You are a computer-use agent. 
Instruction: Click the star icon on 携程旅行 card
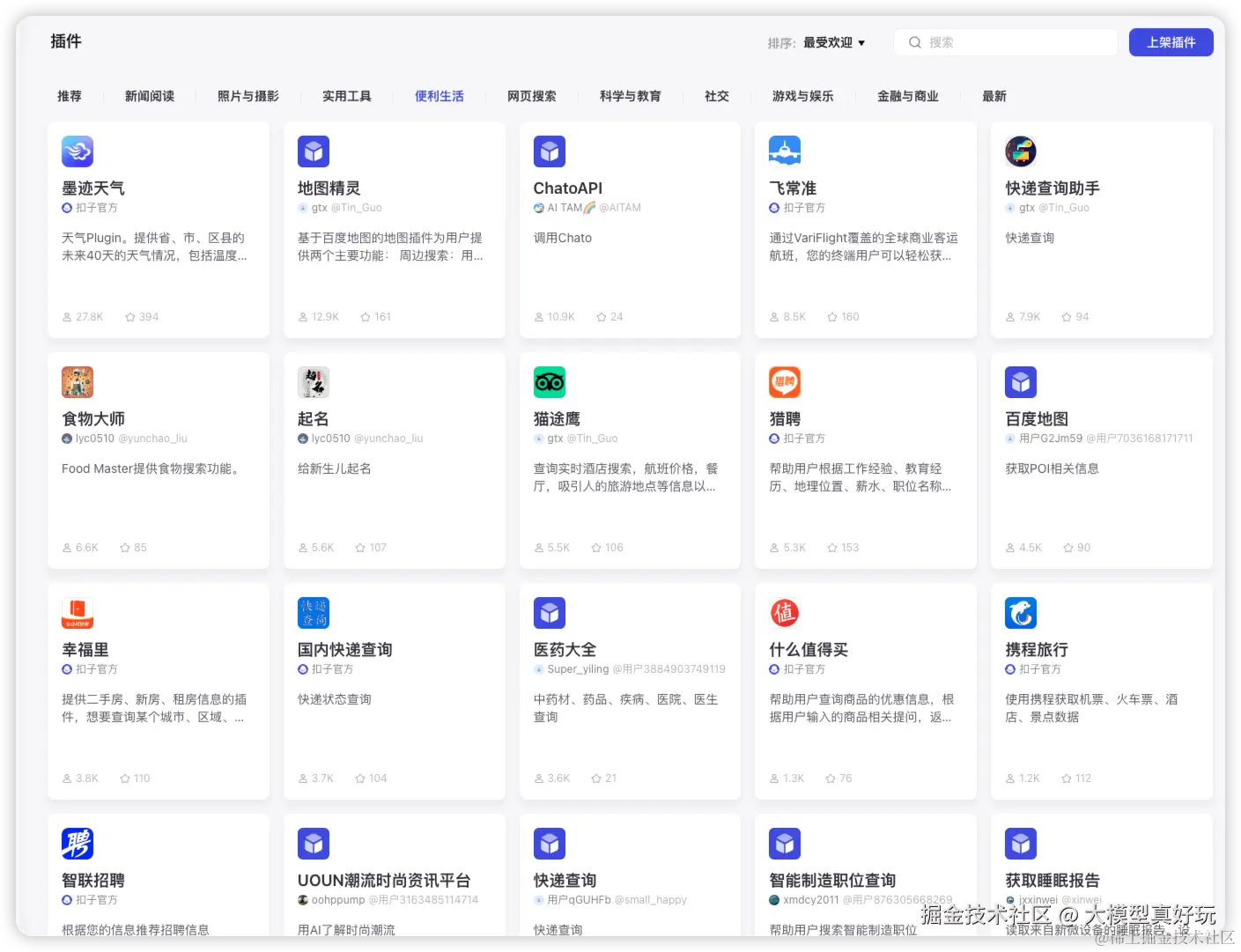coord(1067,779)
